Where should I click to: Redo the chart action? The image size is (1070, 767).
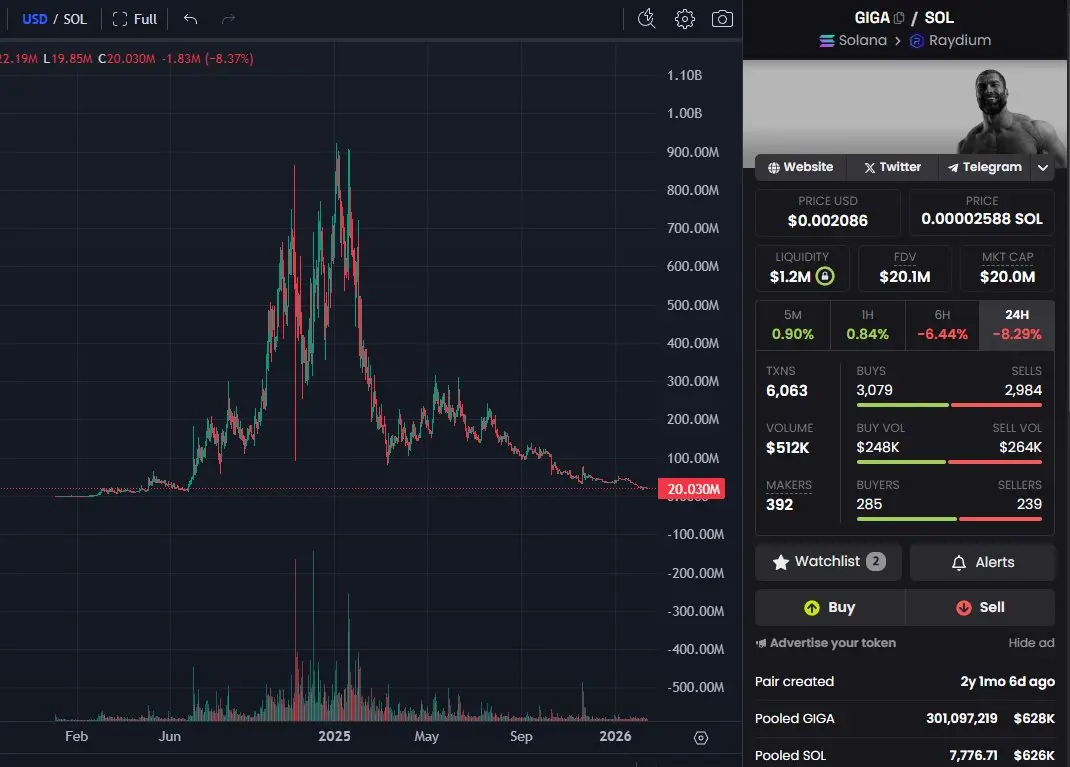point(229,19)
